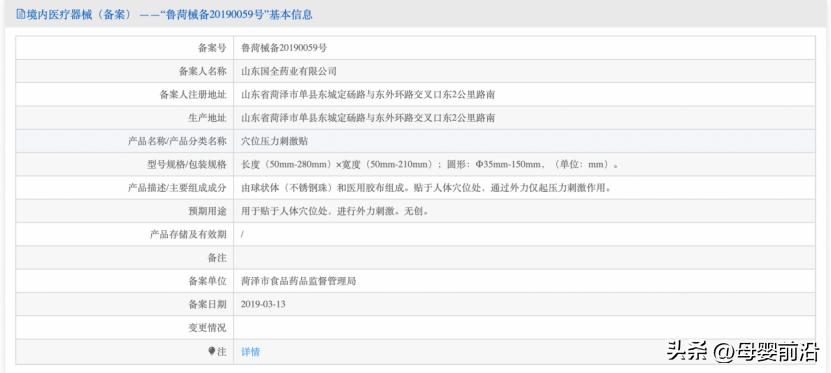Click the 型号规格/包装规格 label

coord(187,165)
